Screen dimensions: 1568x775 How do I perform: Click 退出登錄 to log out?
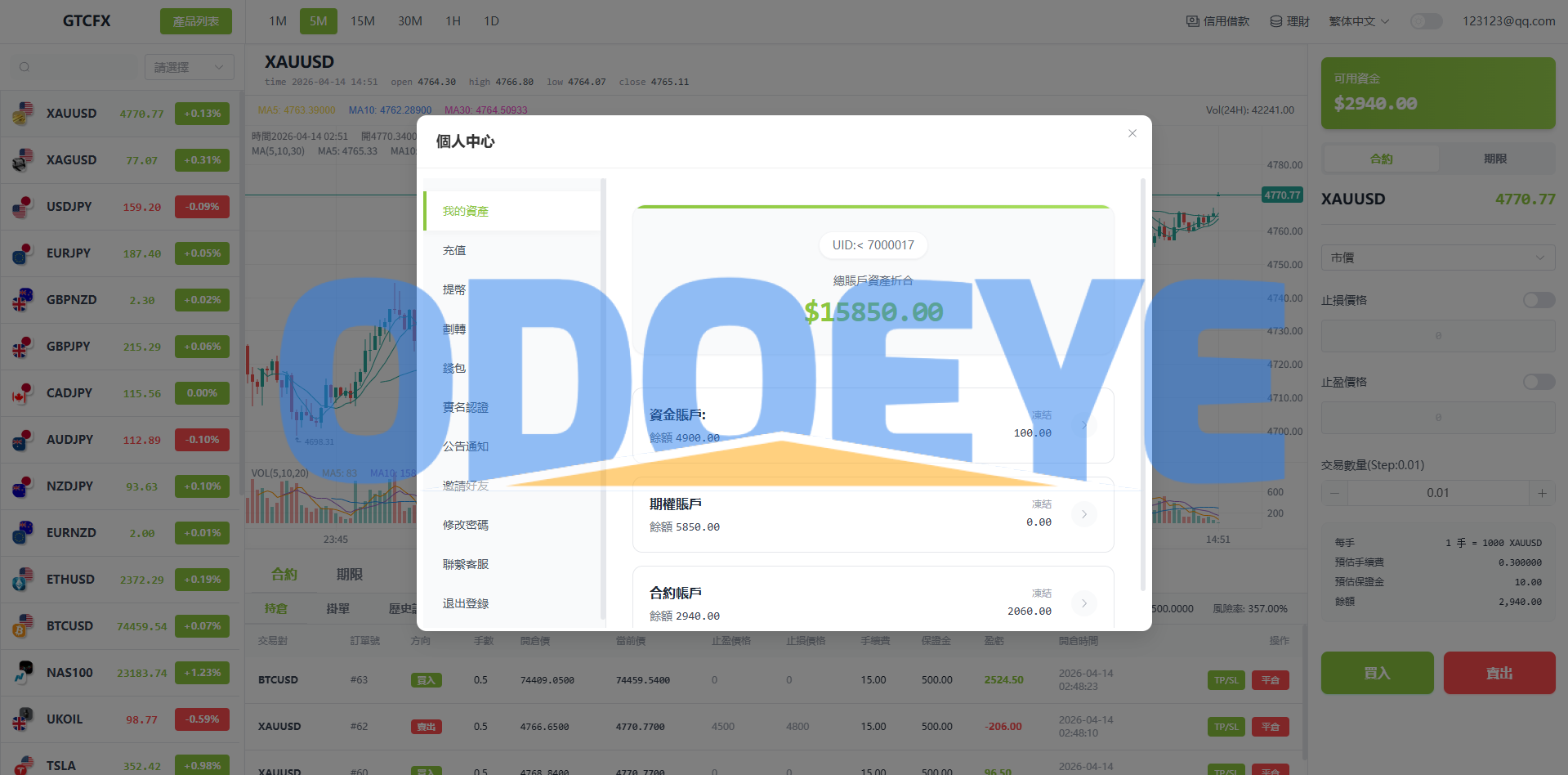(x=511, y=603)
